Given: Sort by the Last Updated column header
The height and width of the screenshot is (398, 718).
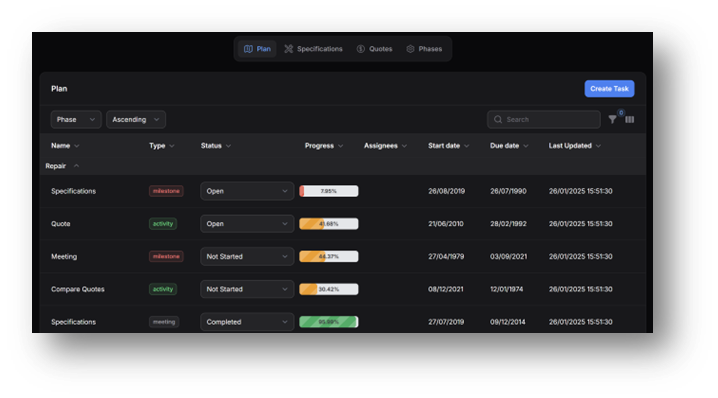Looking at the screenshot, I should tap(575, 146).
